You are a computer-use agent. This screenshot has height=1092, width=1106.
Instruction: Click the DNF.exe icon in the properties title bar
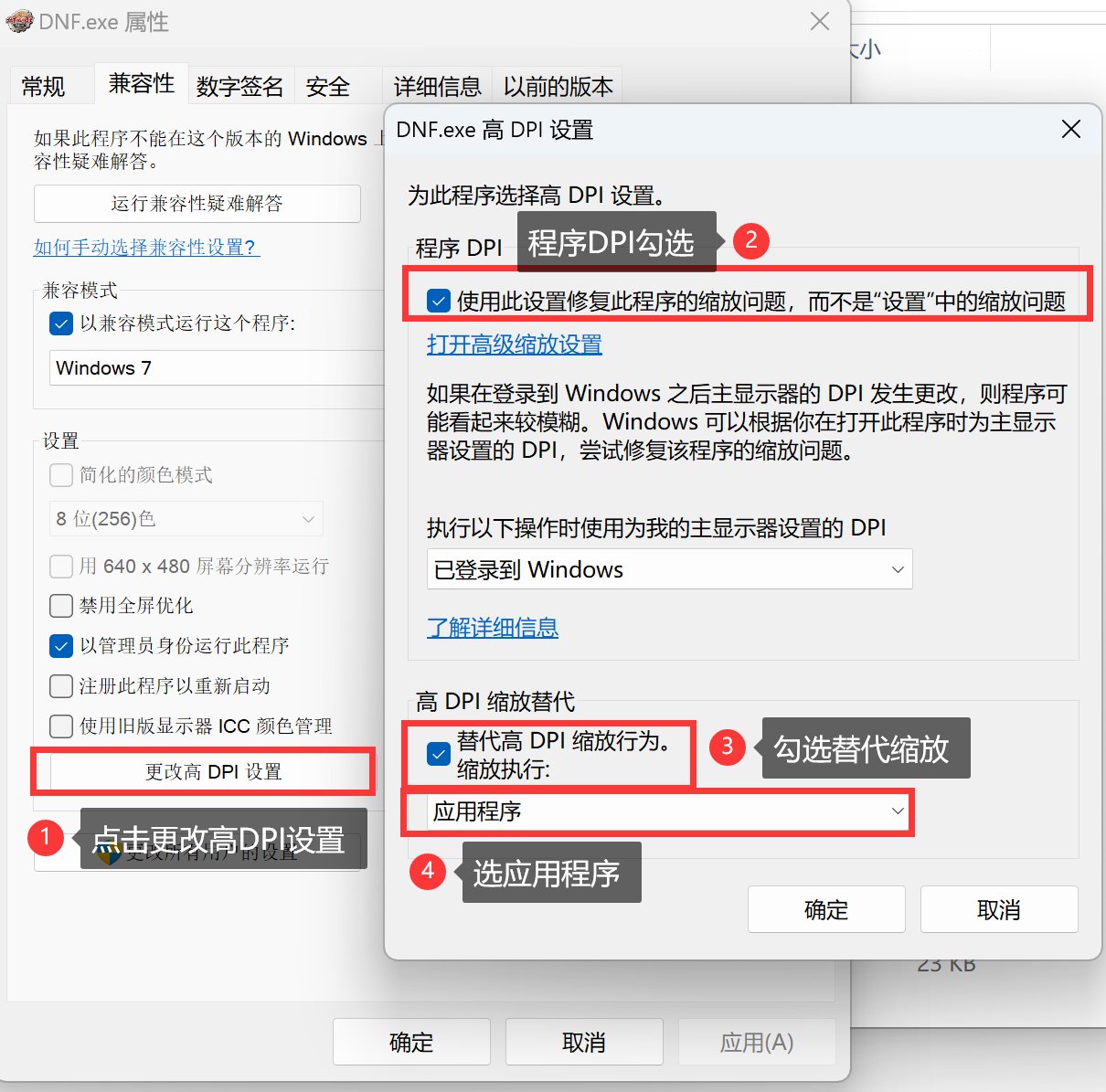(x=19, y=21)
